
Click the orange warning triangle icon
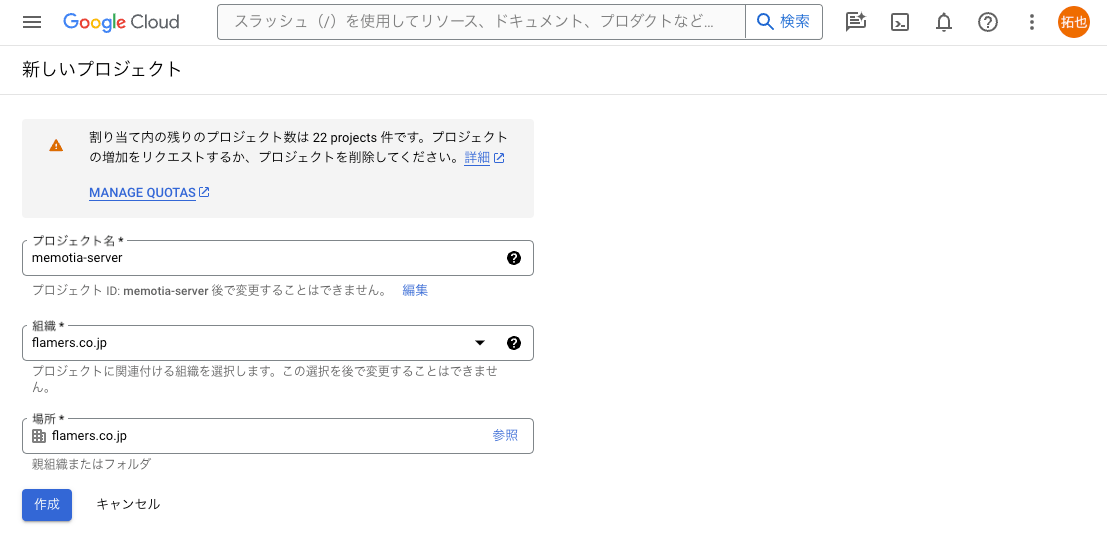click(56, 145)
